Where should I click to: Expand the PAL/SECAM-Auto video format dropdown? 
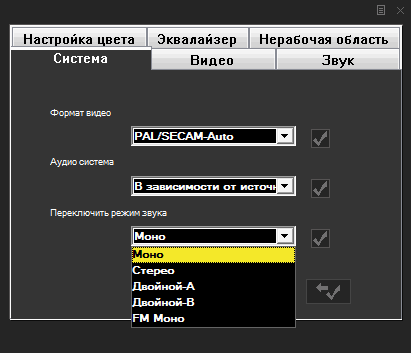click(285, 136)
